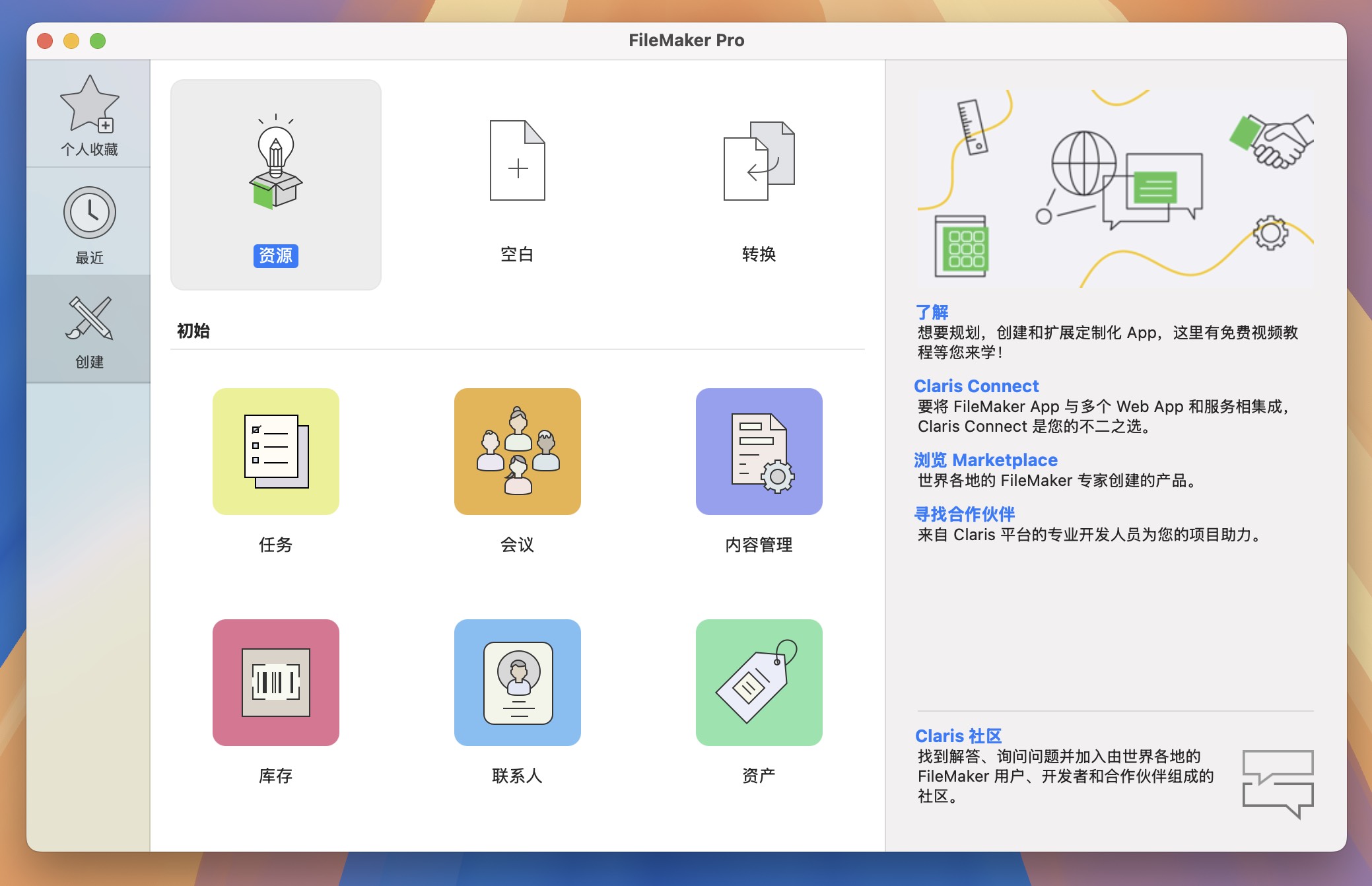
Task: Click the 空白 label text
Action: coord(518,254)
